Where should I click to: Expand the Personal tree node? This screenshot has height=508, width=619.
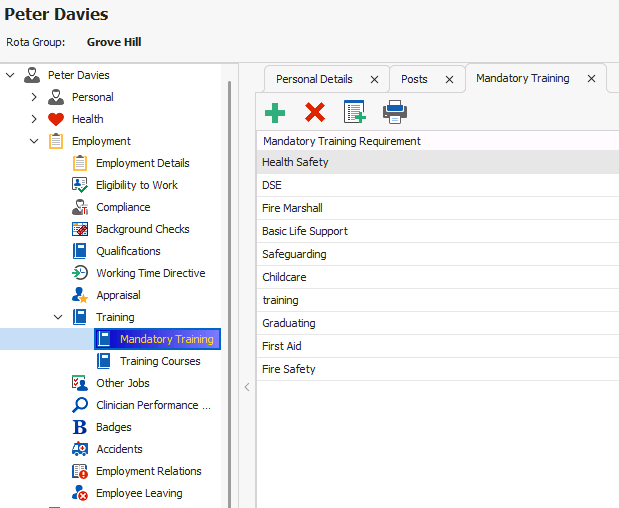tap(34, 97)
